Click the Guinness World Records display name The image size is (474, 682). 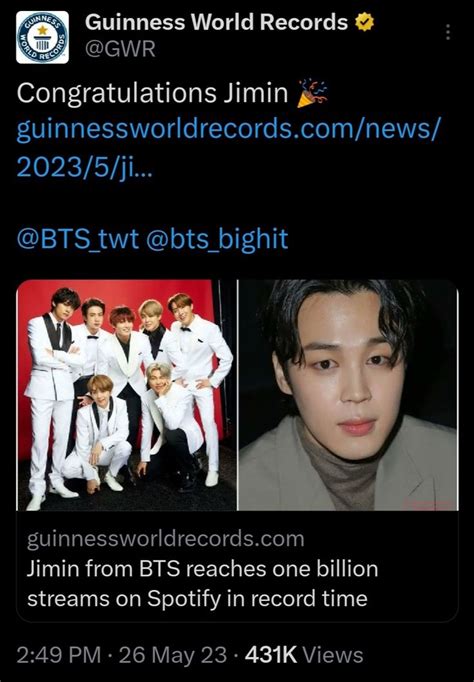coord(216,22)
